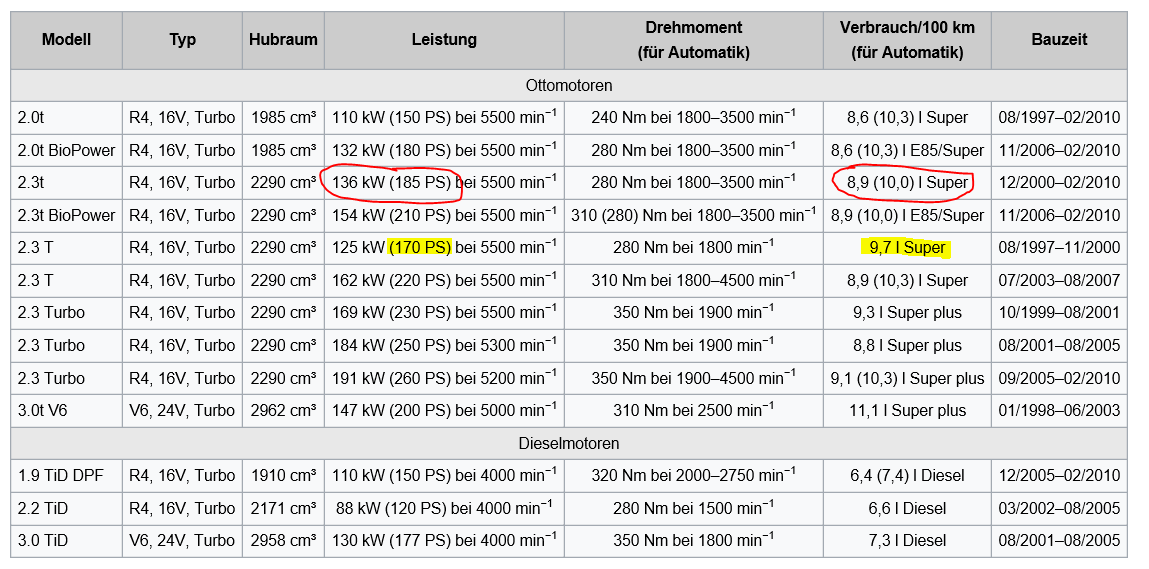The height and width of the screenshot is (569, 1149).
Task: Click the 12/2005–02/2010 Bauzeit cell
Action: (1059, 476)
